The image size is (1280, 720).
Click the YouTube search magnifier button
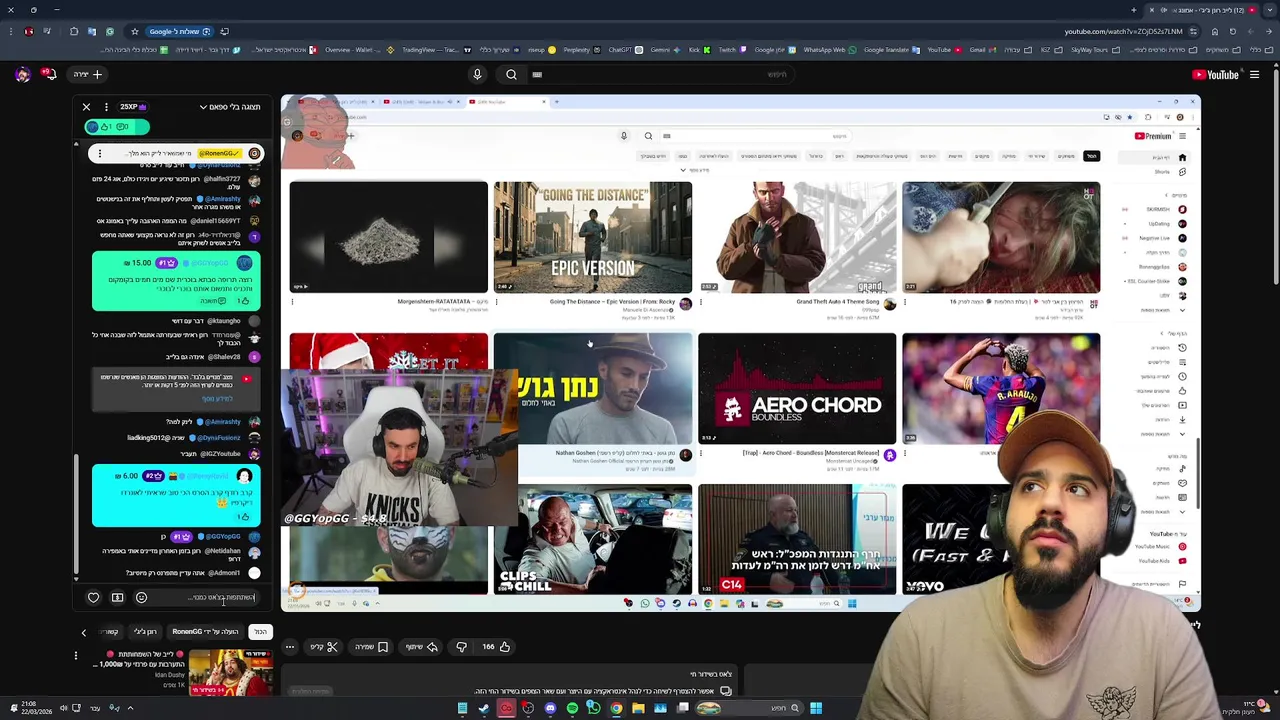point(511,74)
